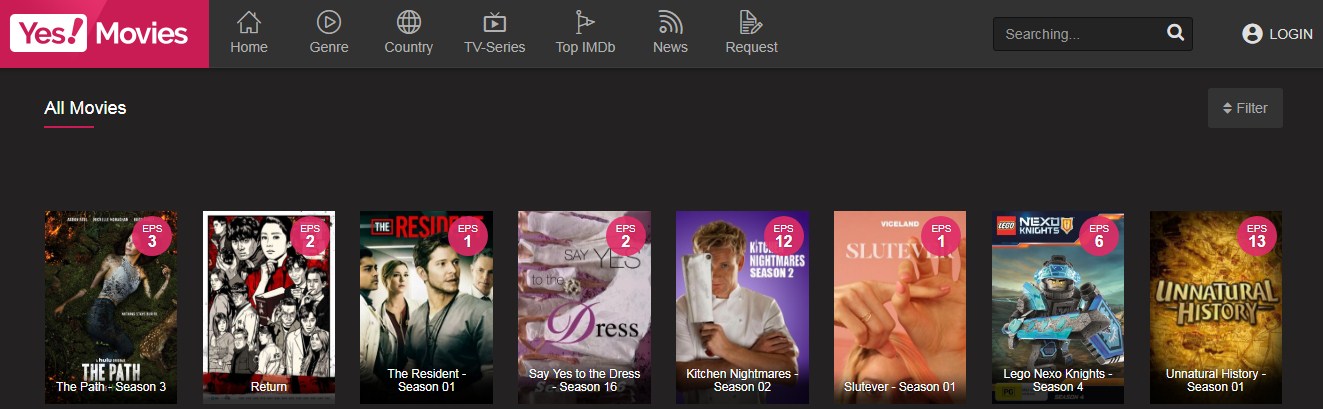Open Lego Nexo Knights - Season 4 poster
Viewport: 1323px width, 409px height.
point(1058,307)
